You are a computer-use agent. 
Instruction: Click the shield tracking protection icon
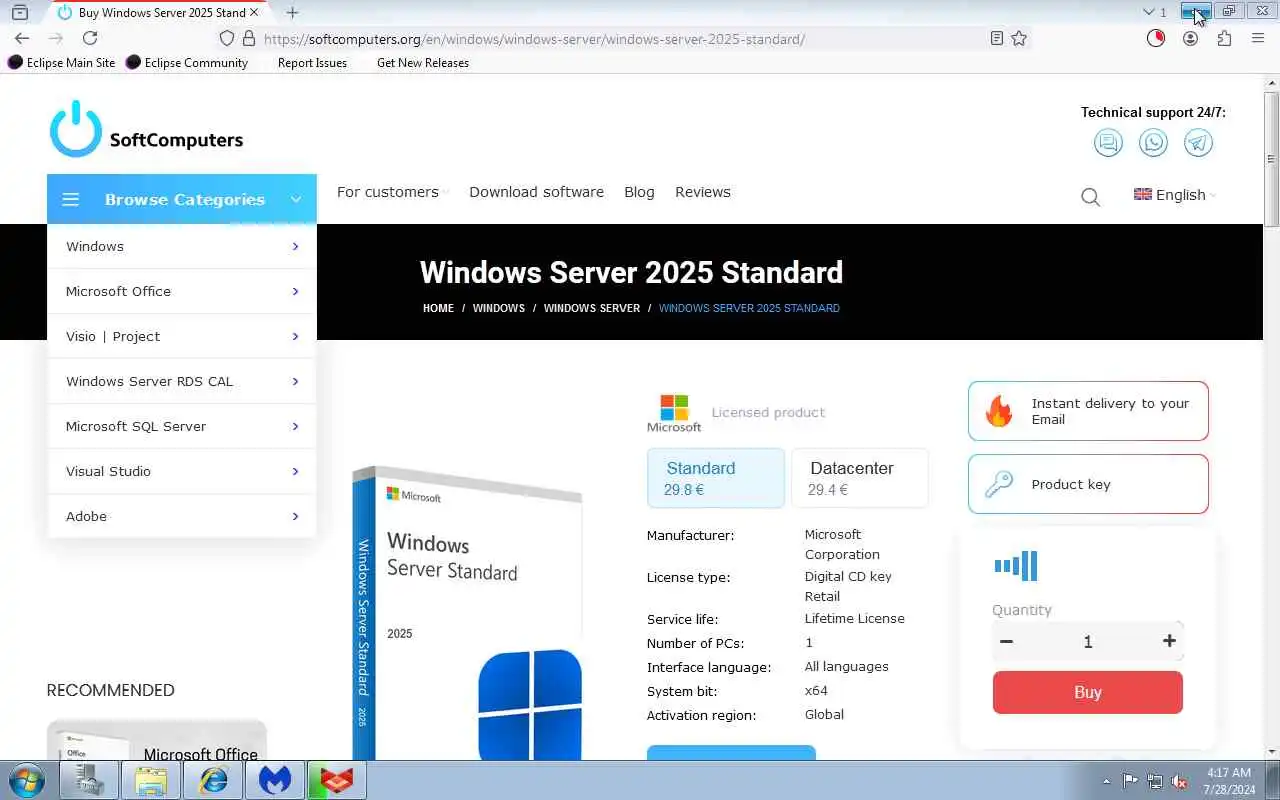coord(227,38)
